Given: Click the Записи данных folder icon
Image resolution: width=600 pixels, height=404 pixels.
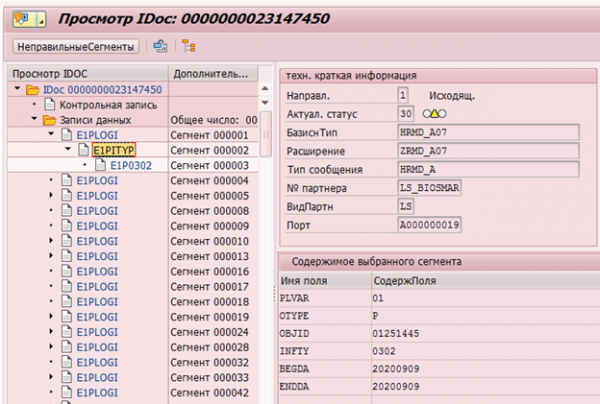Looking at the screenshot, I should click(48, 120).
